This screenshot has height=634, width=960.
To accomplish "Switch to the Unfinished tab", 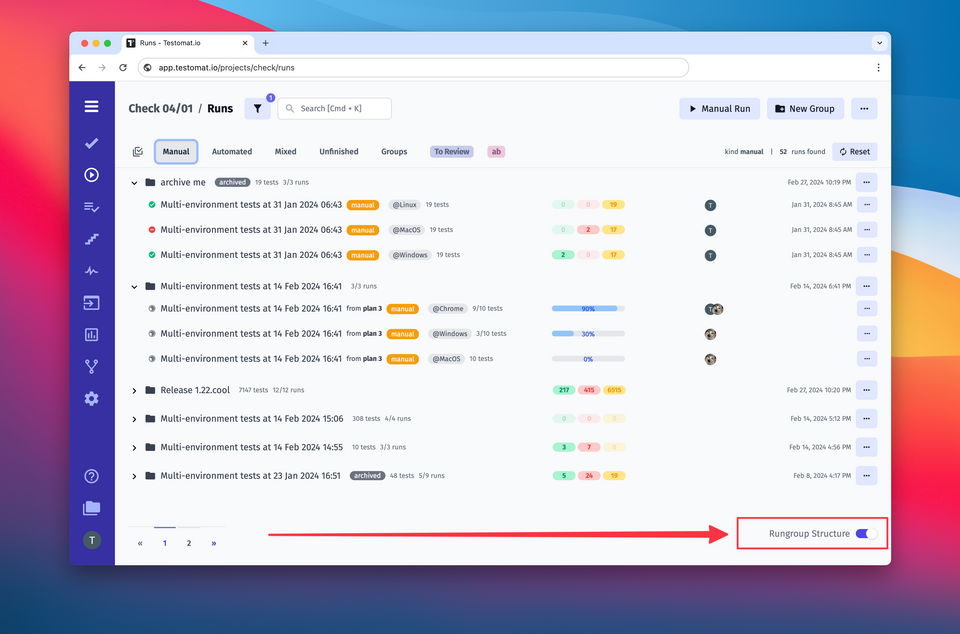I will [x=339, y=152].
